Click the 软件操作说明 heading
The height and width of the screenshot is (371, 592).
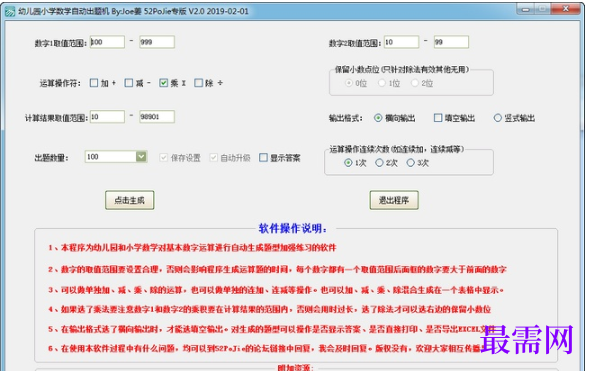pyautogui.click(x=293, y=228)
